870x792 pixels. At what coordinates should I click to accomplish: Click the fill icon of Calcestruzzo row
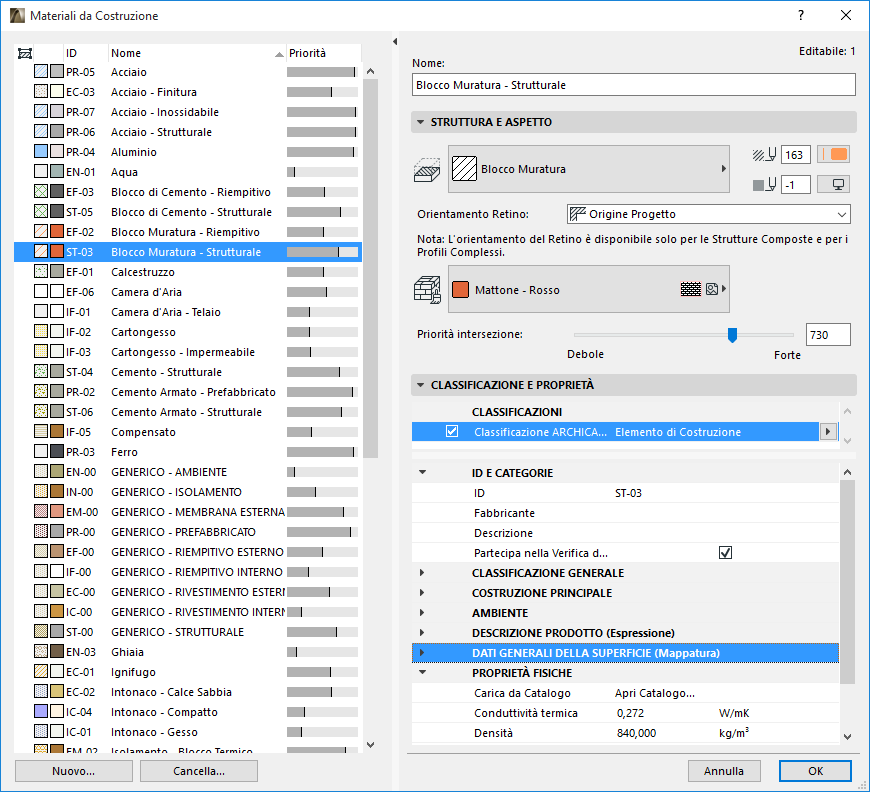point(41,271)
